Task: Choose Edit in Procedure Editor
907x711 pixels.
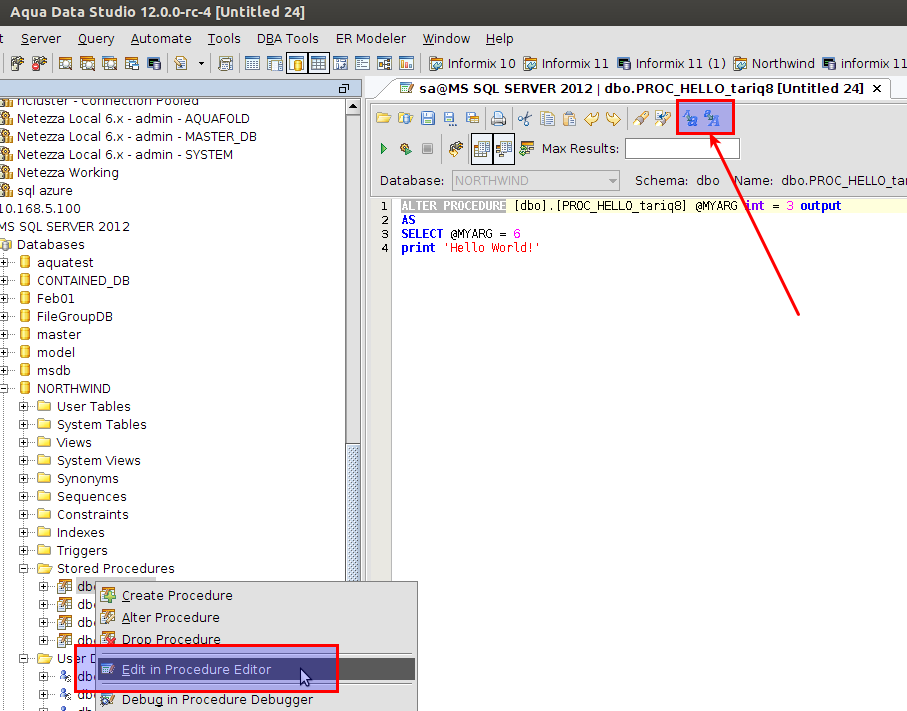Action: (x=256, y=669)
